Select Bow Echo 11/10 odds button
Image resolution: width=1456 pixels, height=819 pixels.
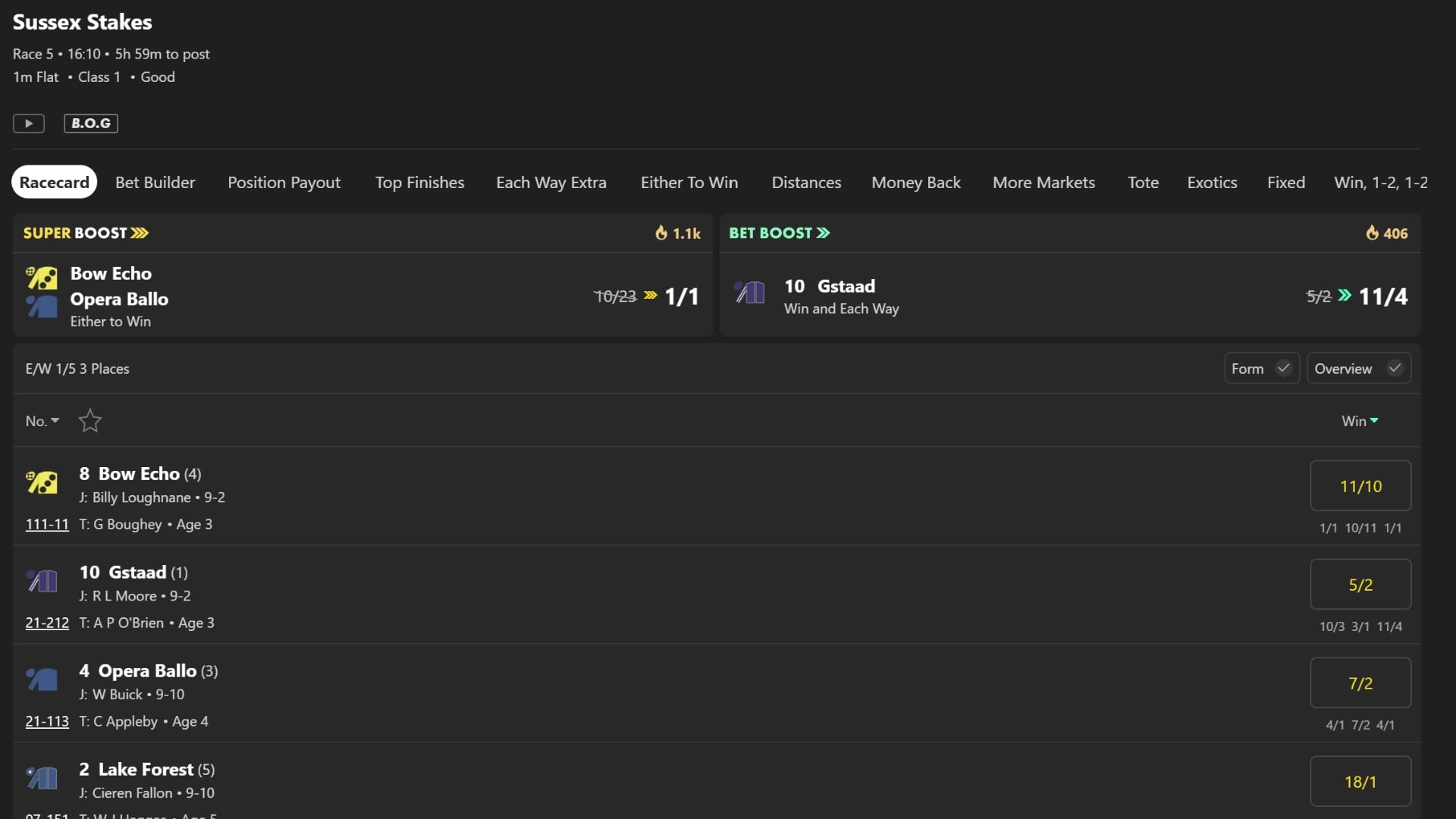pyautogui.click(x=1360, y=485)
